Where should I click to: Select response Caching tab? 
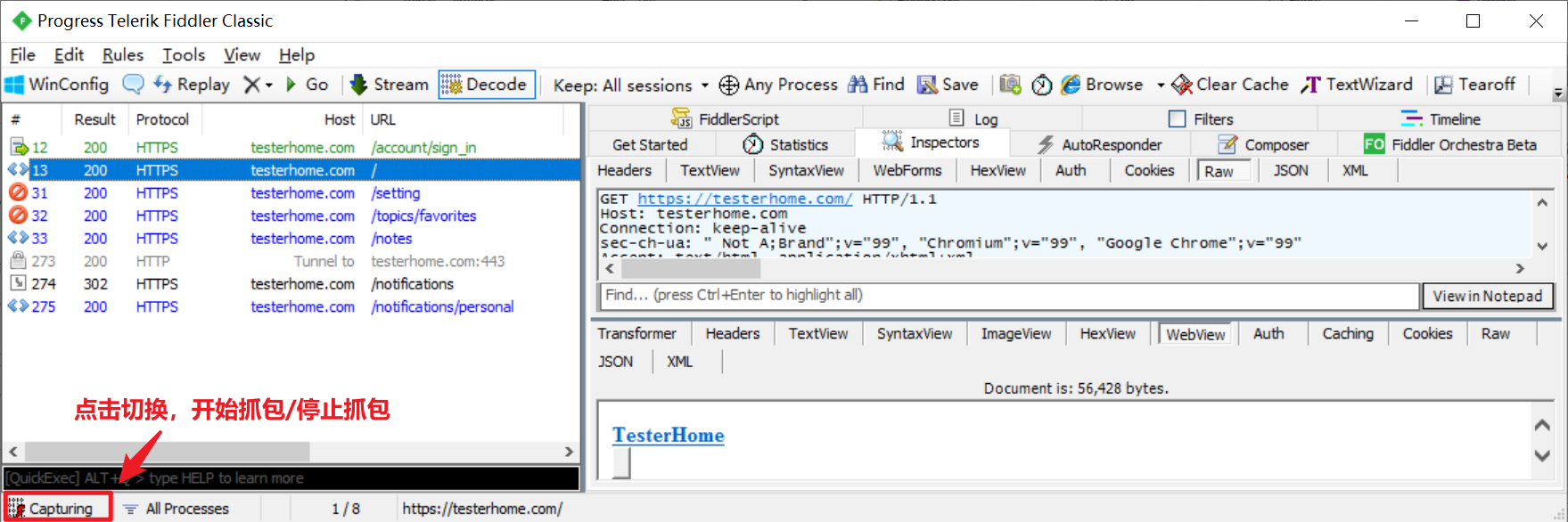coord(1347,333)
